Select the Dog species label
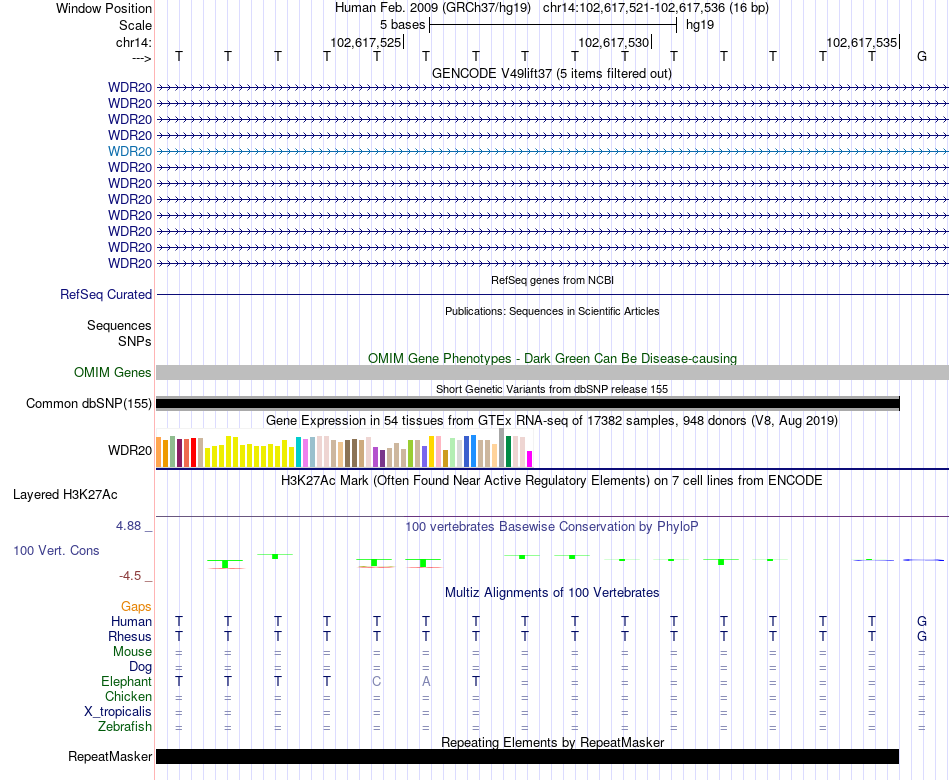 pos(140,667)
